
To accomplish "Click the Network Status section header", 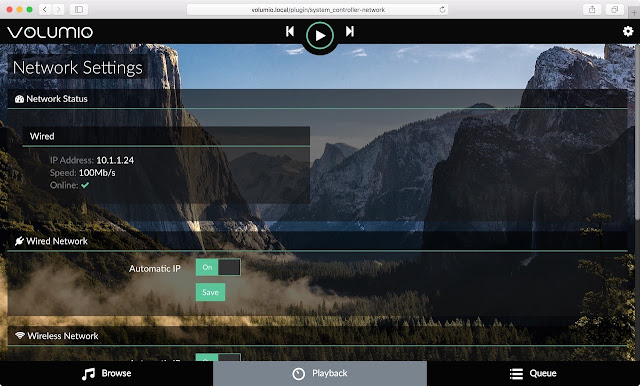I will tap(317, 99).
